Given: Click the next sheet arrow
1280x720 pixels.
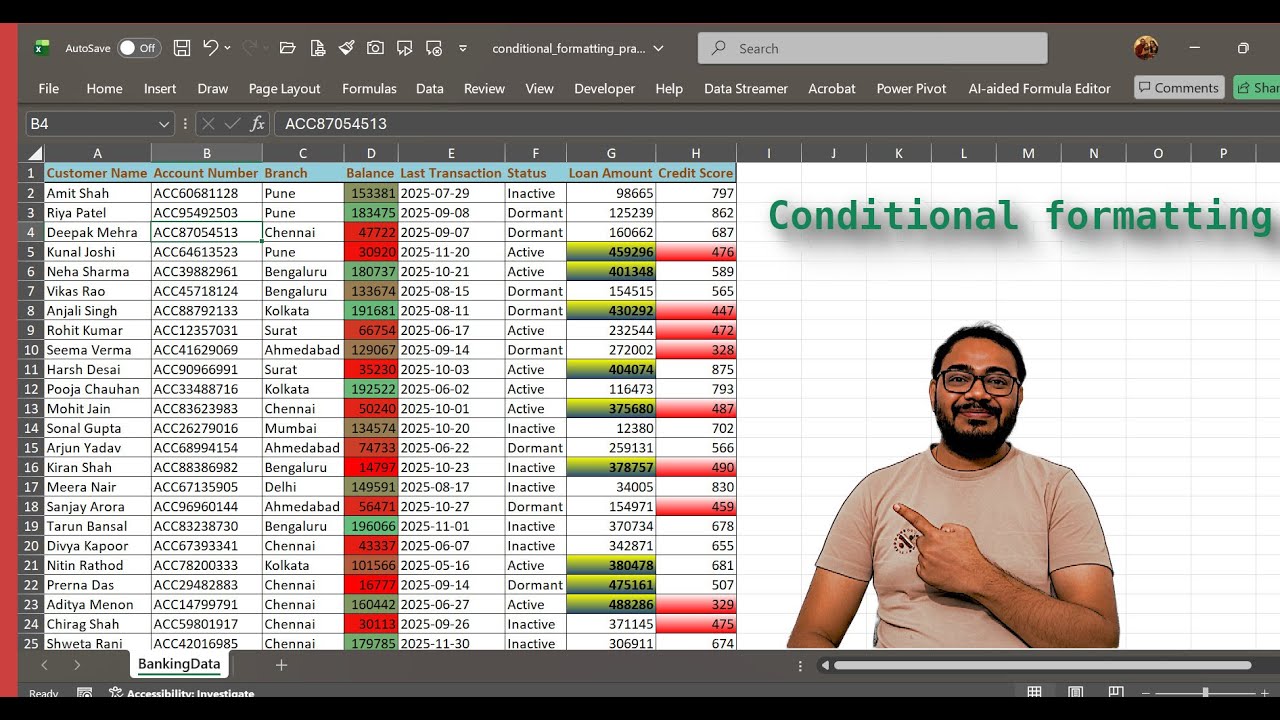Looking at the screenshot, I should point(77,665).
